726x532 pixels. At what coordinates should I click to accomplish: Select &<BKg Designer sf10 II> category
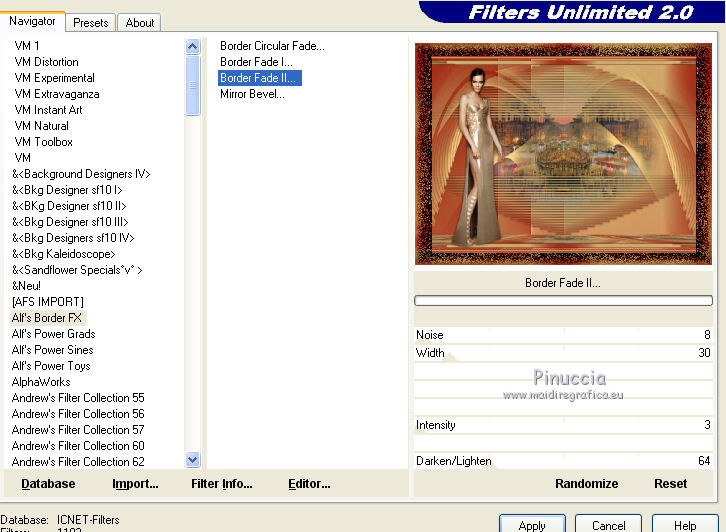(69, 206)
